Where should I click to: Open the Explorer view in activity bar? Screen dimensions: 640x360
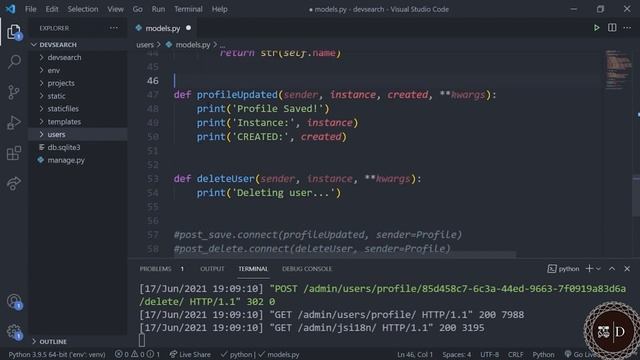(x=14, y=32)
